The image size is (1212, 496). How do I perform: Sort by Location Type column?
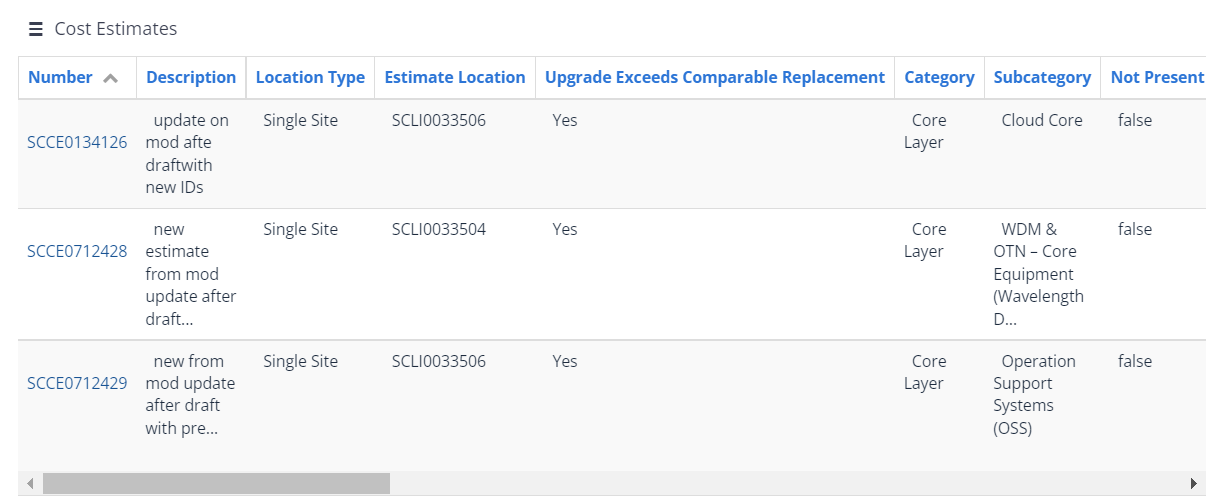310,77
